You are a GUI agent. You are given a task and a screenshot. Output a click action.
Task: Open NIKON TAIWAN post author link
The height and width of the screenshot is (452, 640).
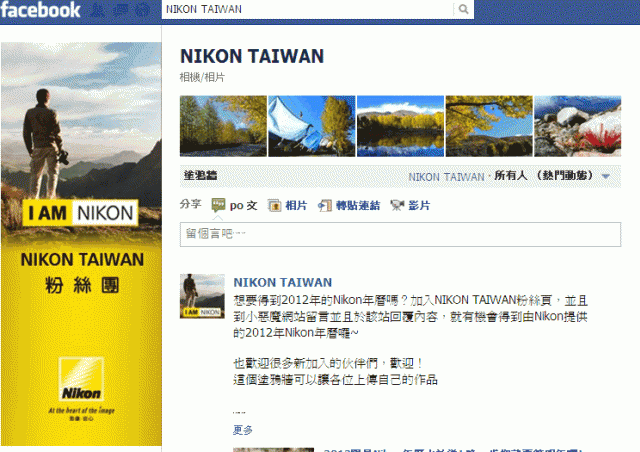point(282,282)
